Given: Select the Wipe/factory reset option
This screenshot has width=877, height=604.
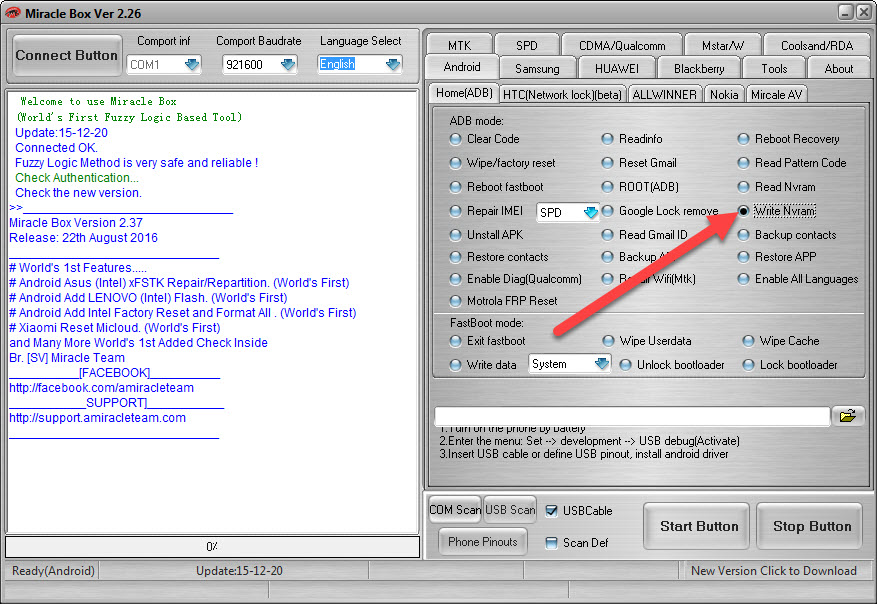Looking at the screenshot, I should [x=455, y=163].
